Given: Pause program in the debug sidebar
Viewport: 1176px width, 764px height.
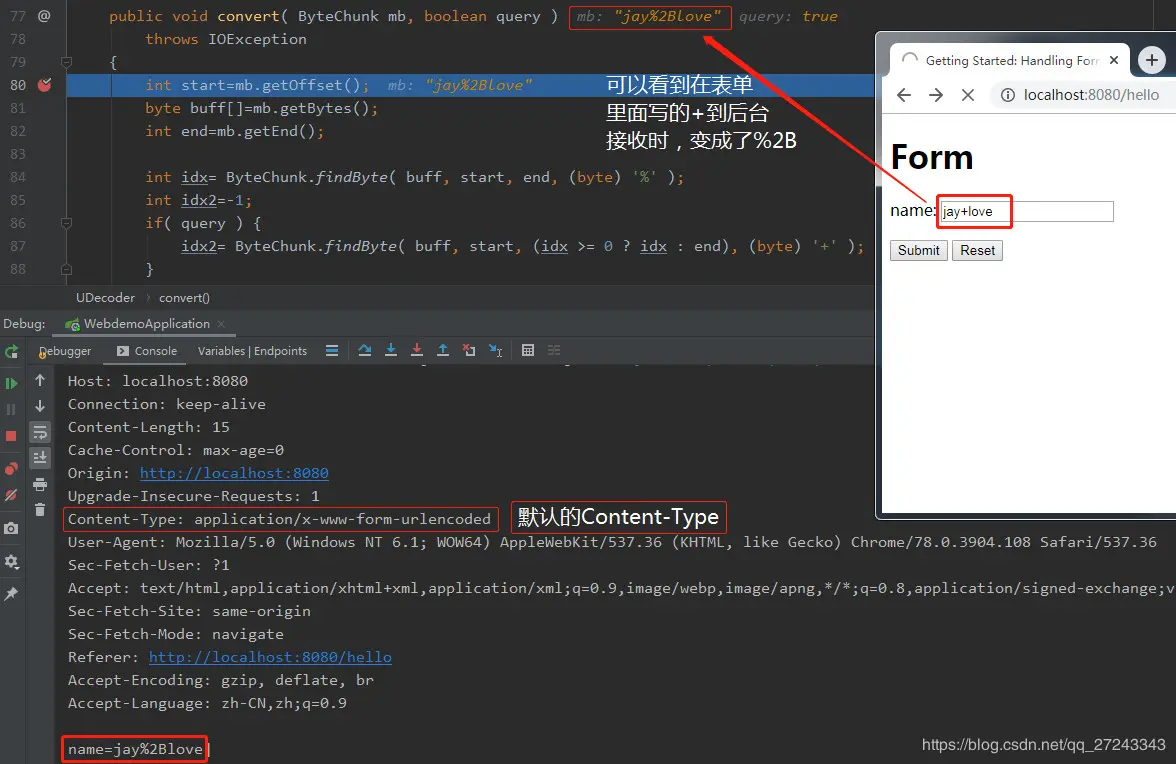Looking at the screenshot, I should tap(11, 409).
